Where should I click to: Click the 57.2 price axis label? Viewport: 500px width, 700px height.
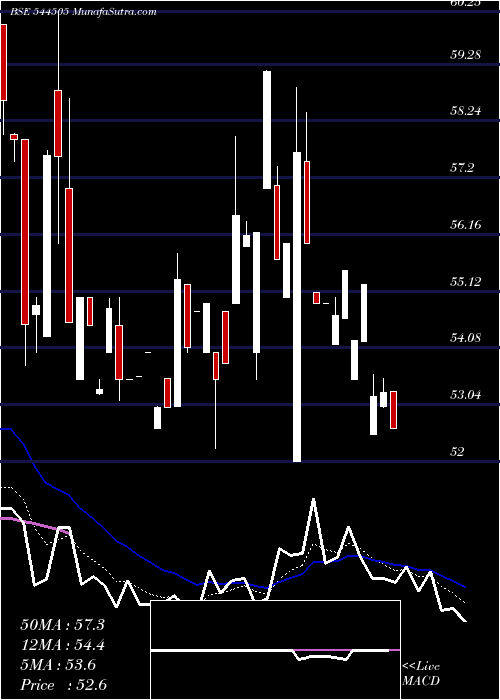(x=462, y=168)
